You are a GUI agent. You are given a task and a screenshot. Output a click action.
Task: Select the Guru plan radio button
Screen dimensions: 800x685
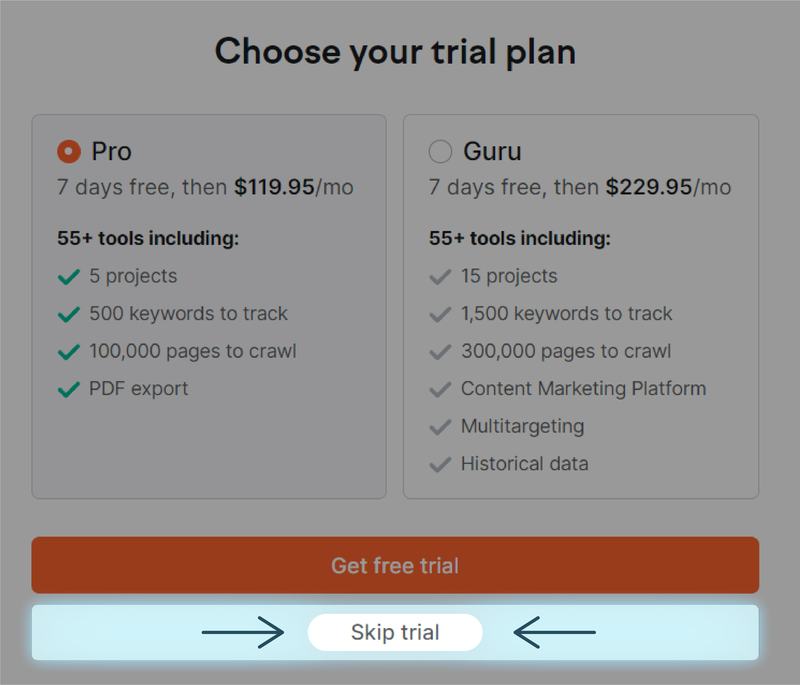point(440,152)
